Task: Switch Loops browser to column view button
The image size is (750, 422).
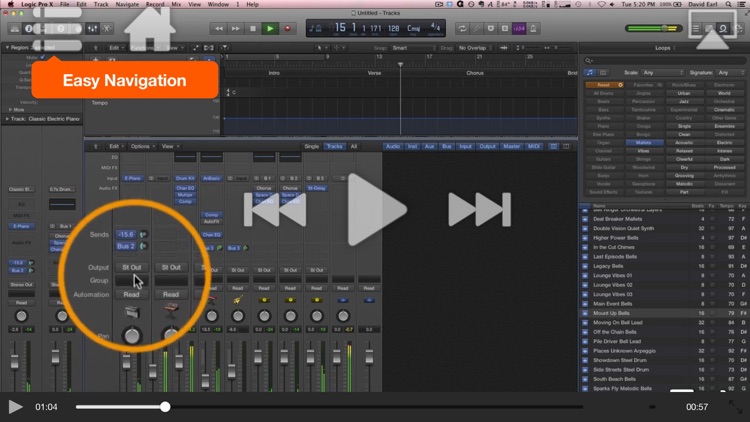Action: [x=603, y=73]
